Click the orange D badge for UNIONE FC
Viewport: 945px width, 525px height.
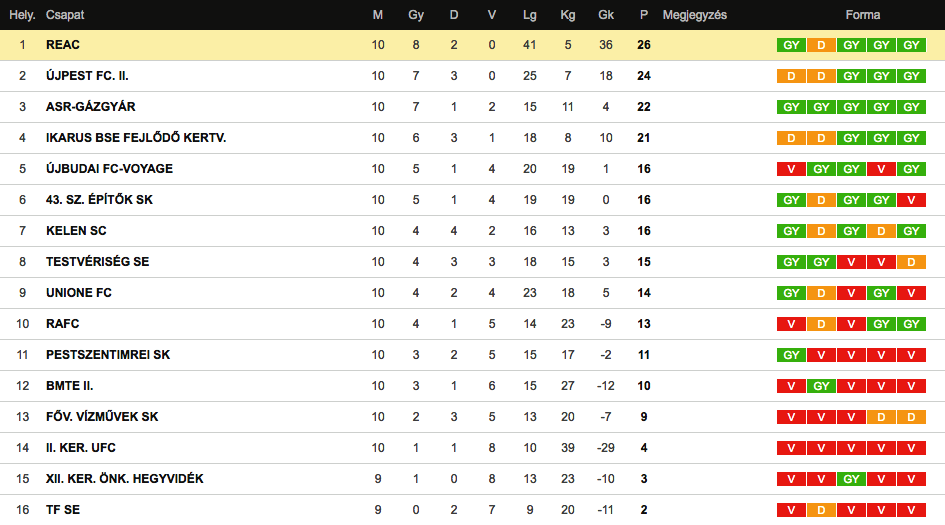point(821,293)
